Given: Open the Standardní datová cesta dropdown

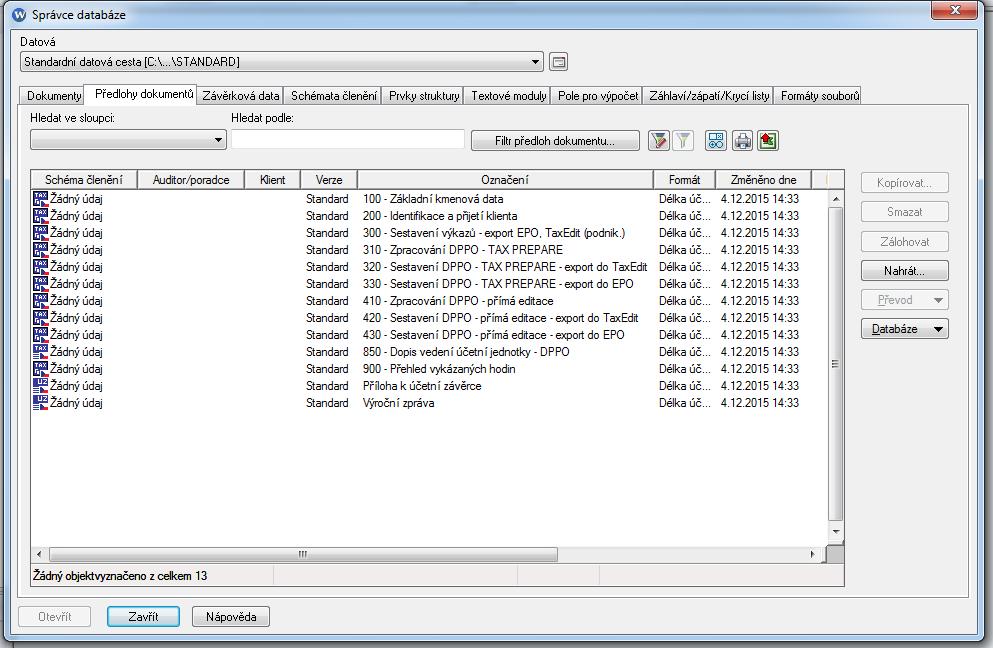Looking at the screenshot, I should (x=535, y=62).
